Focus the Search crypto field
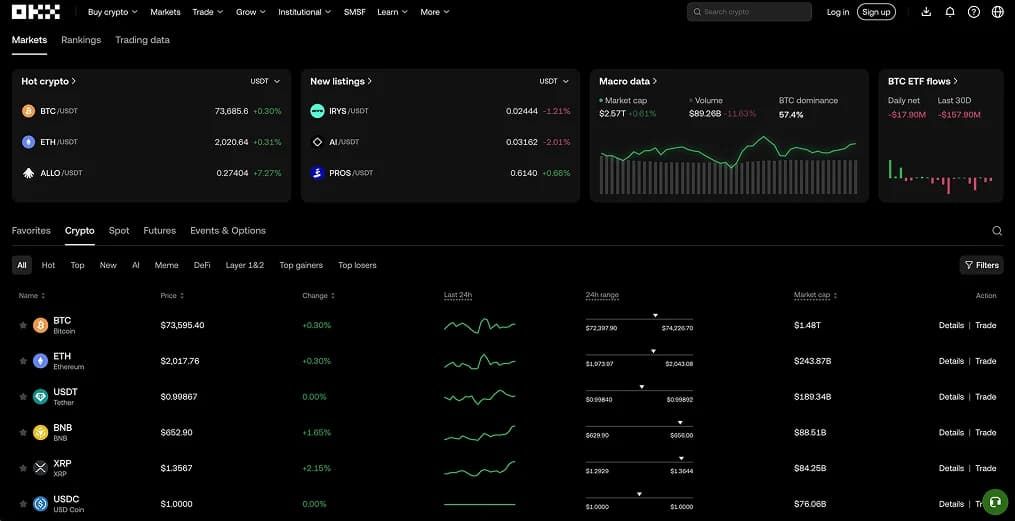Screen dimensions: 1015x521 coord(749,12)
